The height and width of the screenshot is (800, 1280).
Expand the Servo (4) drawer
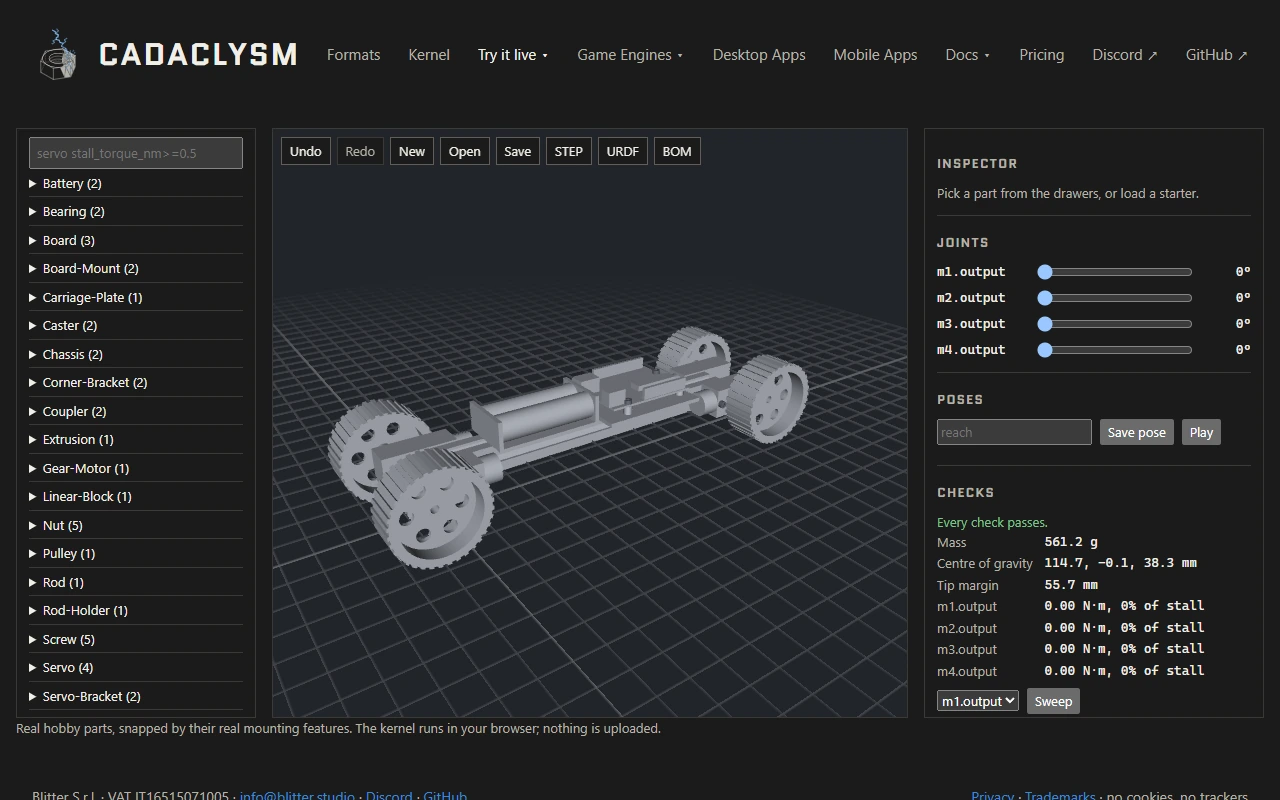136,668
